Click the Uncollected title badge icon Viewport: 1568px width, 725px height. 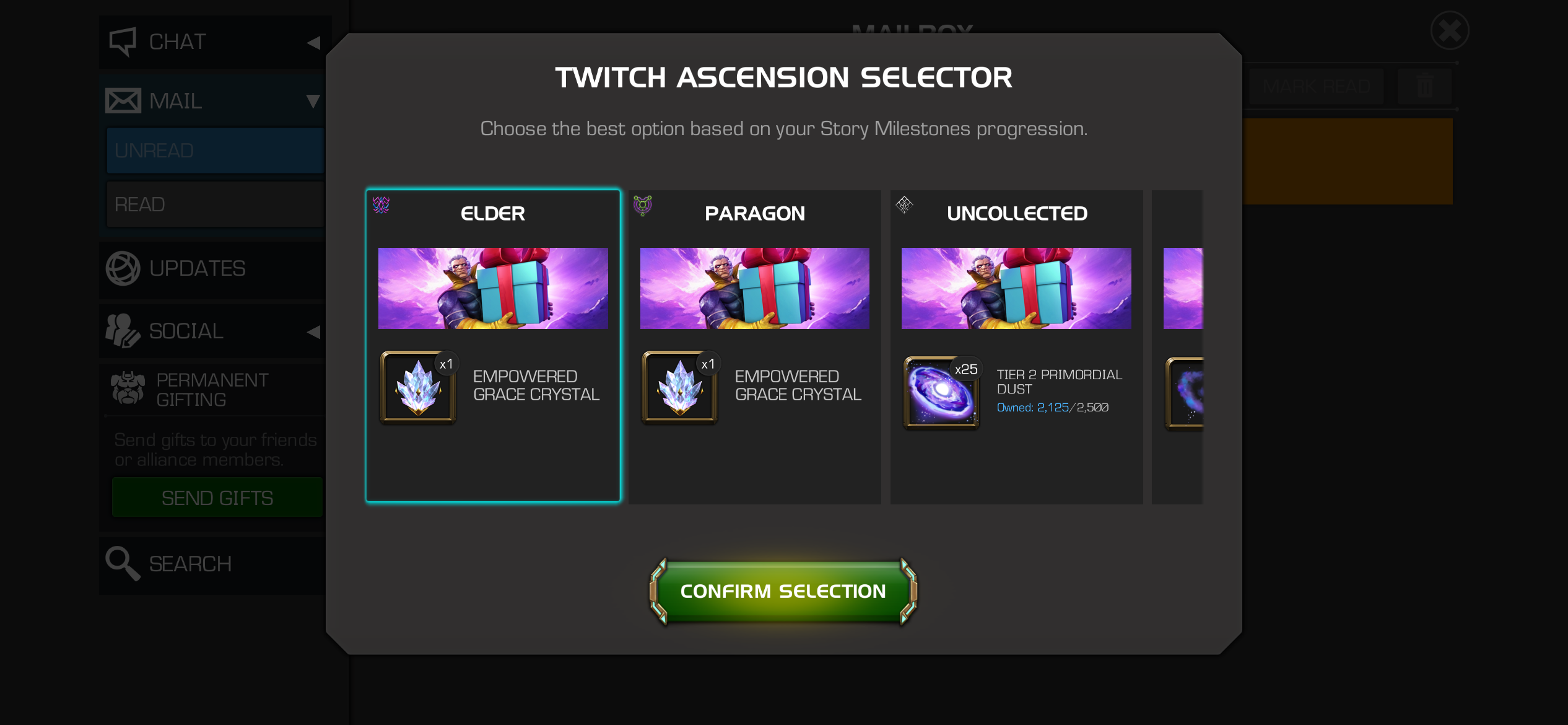tap(905, 204)
